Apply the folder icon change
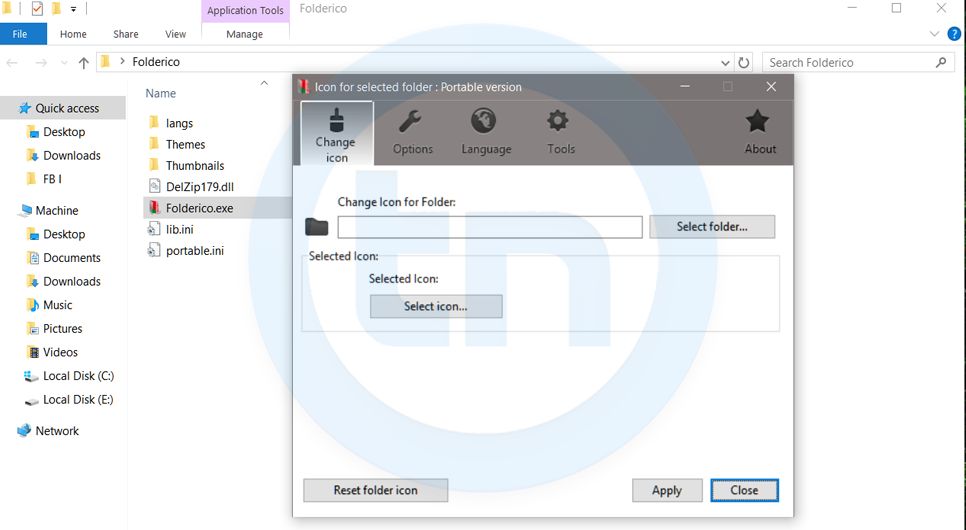This screenshot has height=530, width=966. 667,491
